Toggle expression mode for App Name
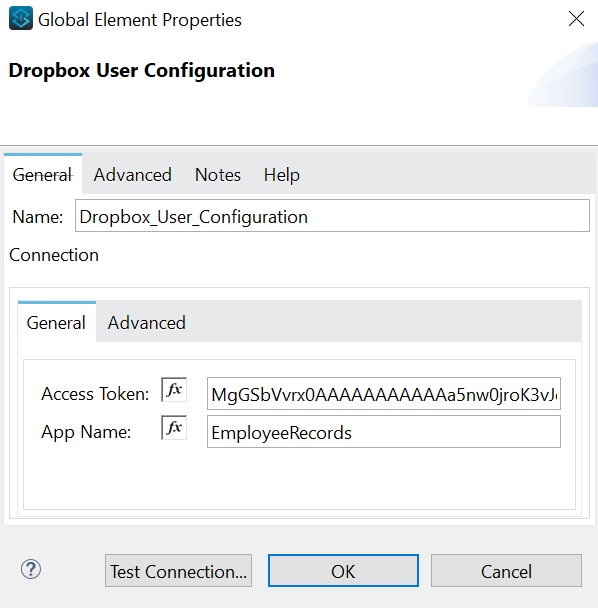 pos(174,428)
